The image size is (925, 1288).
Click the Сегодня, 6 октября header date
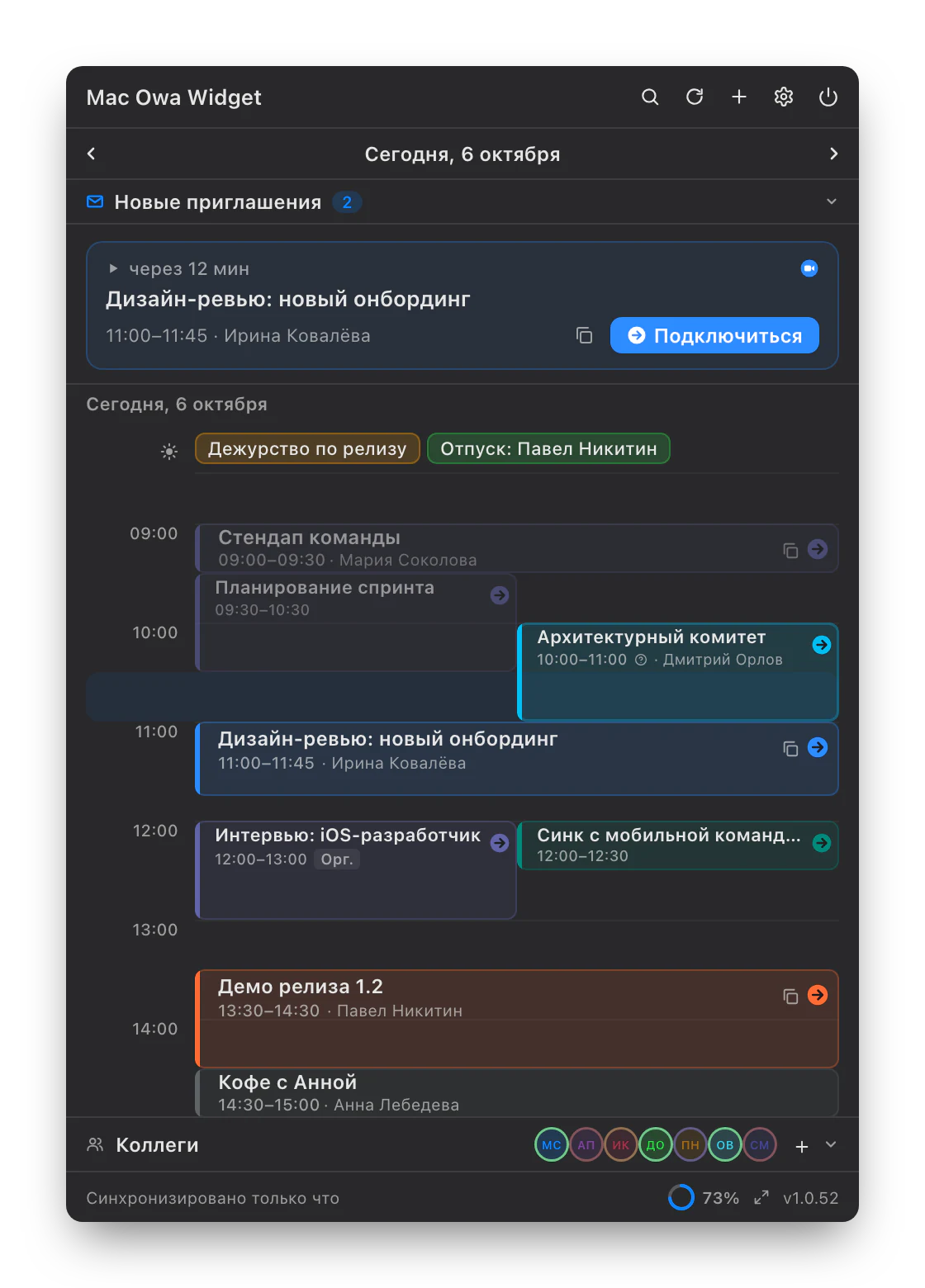coord(462,154)
